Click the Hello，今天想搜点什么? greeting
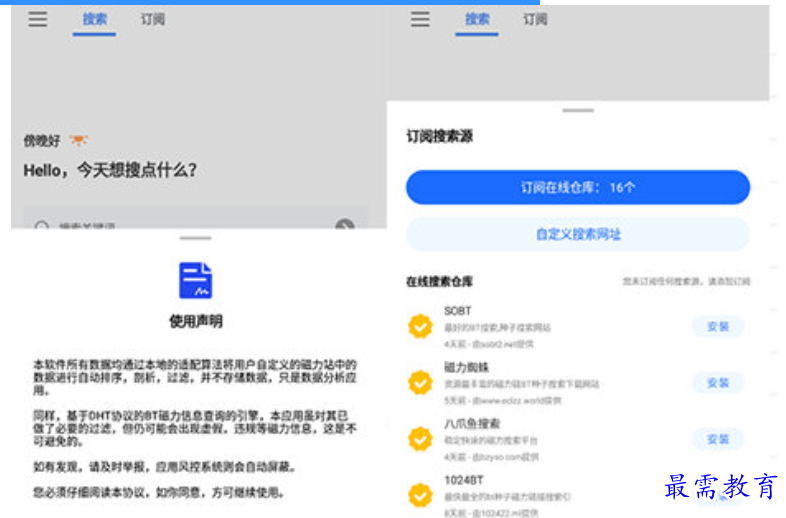This screenshot has height=518, width=786. pos(110,170)
